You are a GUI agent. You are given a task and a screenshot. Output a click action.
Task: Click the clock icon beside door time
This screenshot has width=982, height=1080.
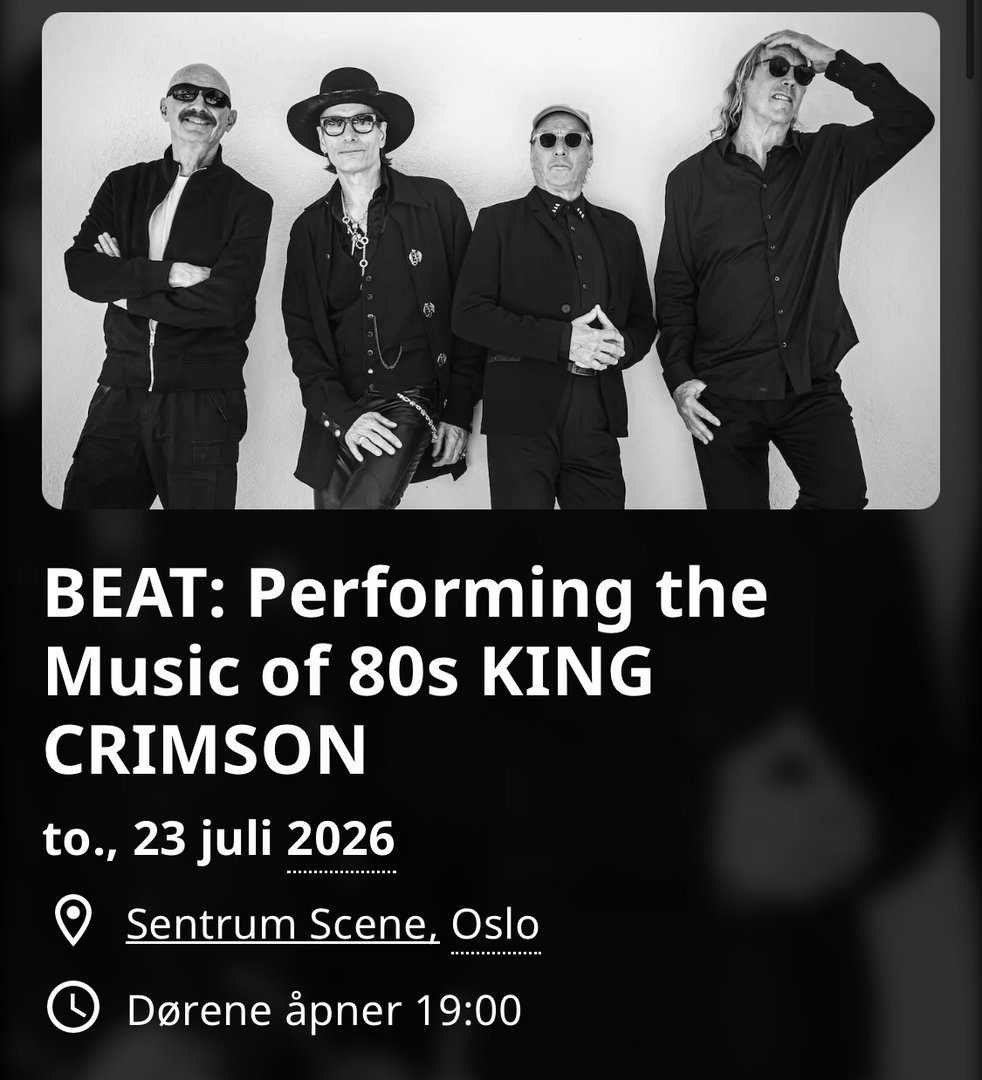pos(73,1008)
